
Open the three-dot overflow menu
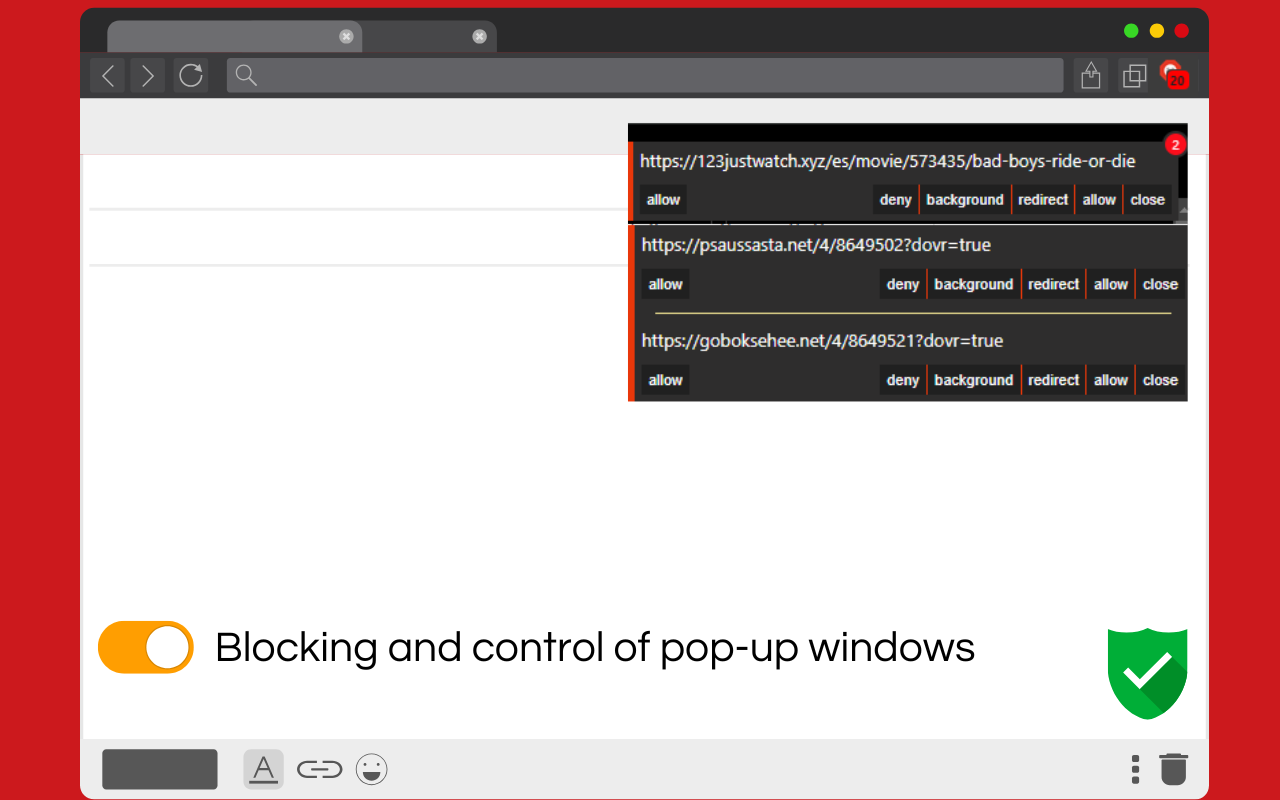pos(1135,769)
